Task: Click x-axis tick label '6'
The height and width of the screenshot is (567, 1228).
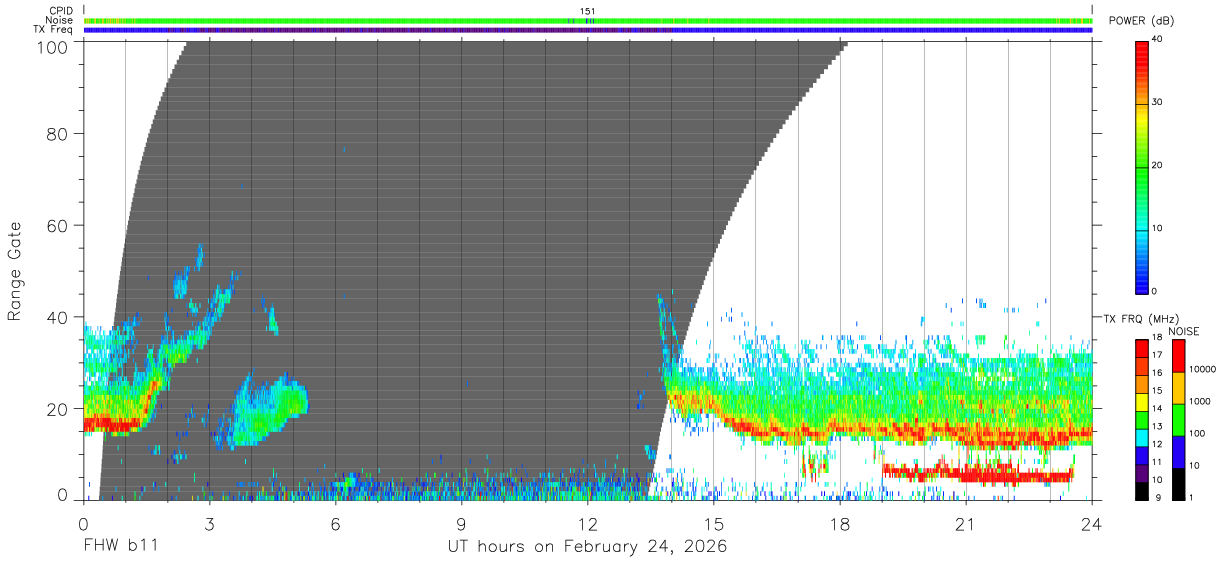Action: coord(335,524)
